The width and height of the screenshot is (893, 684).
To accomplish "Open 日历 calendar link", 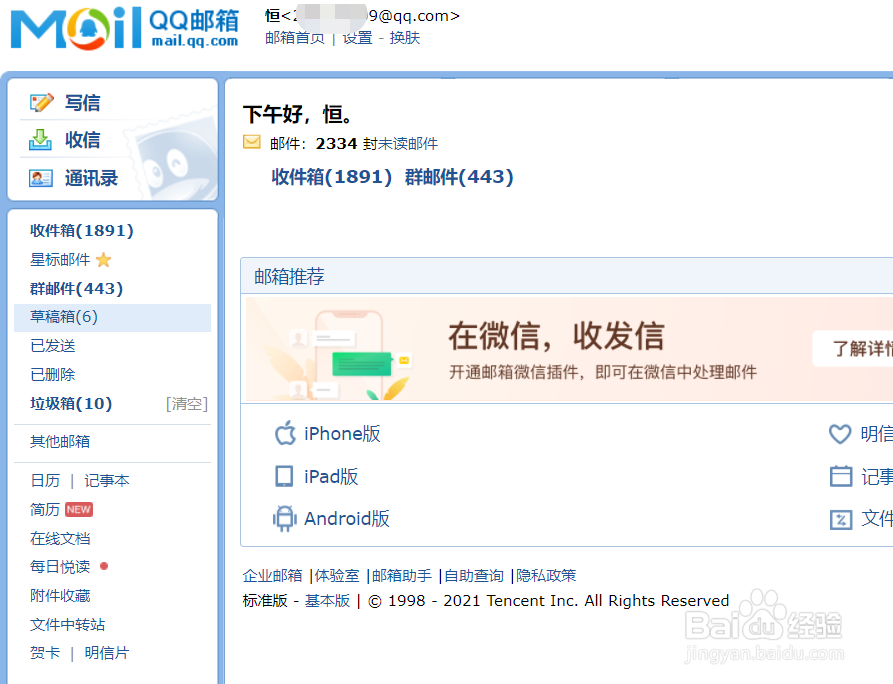I will pyautogui.click(x=45, y=481).
